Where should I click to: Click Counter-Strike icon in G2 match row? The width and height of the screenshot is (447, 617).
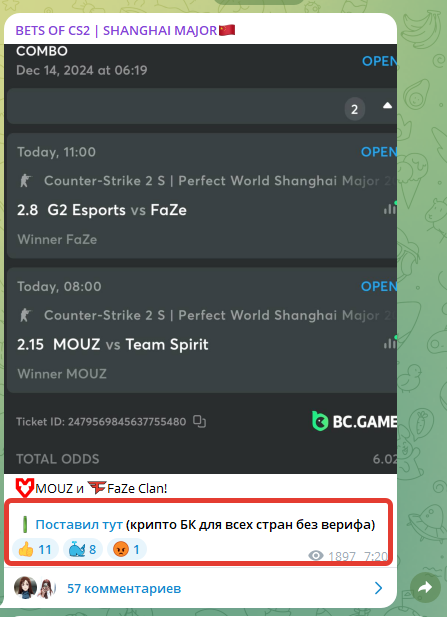26,181
